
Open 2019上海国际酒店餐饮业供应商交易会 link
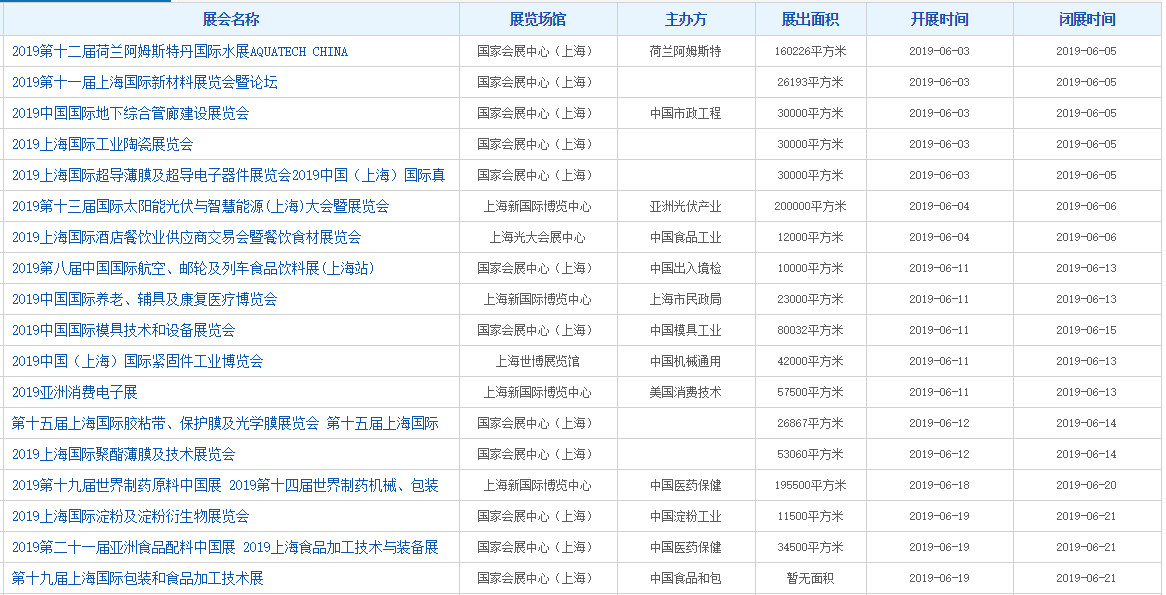pyautogui.click(x=187, y=237)
